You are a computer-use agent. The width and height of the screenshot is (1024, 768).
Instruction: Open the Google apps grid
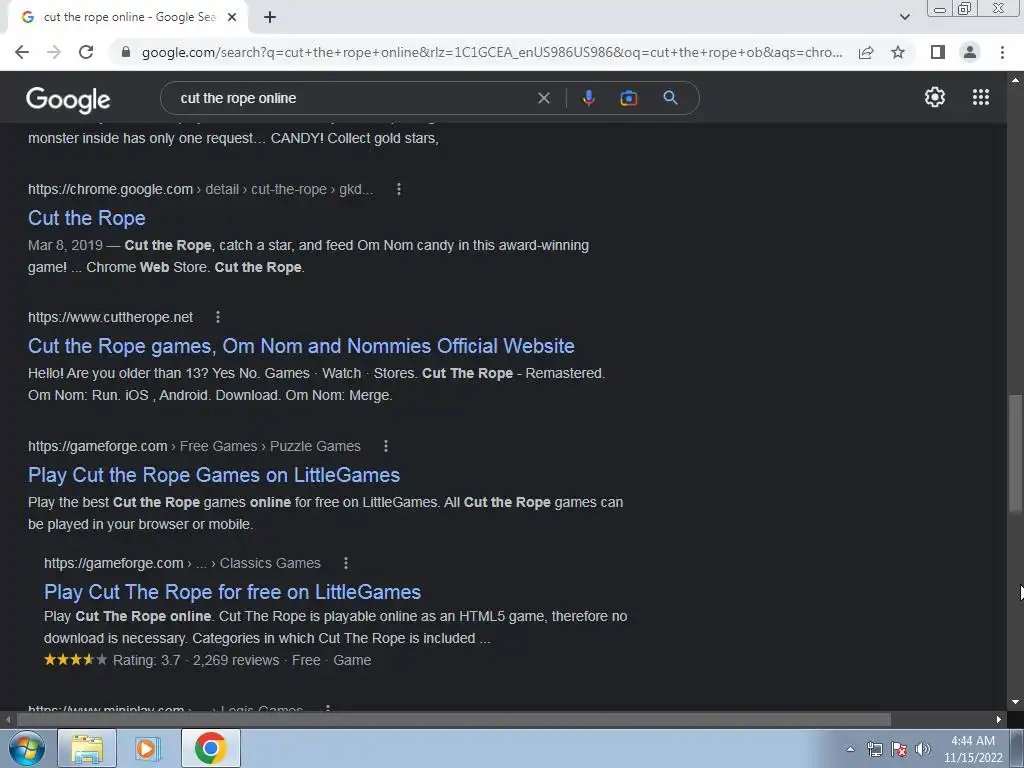click(x=980, y=97)
